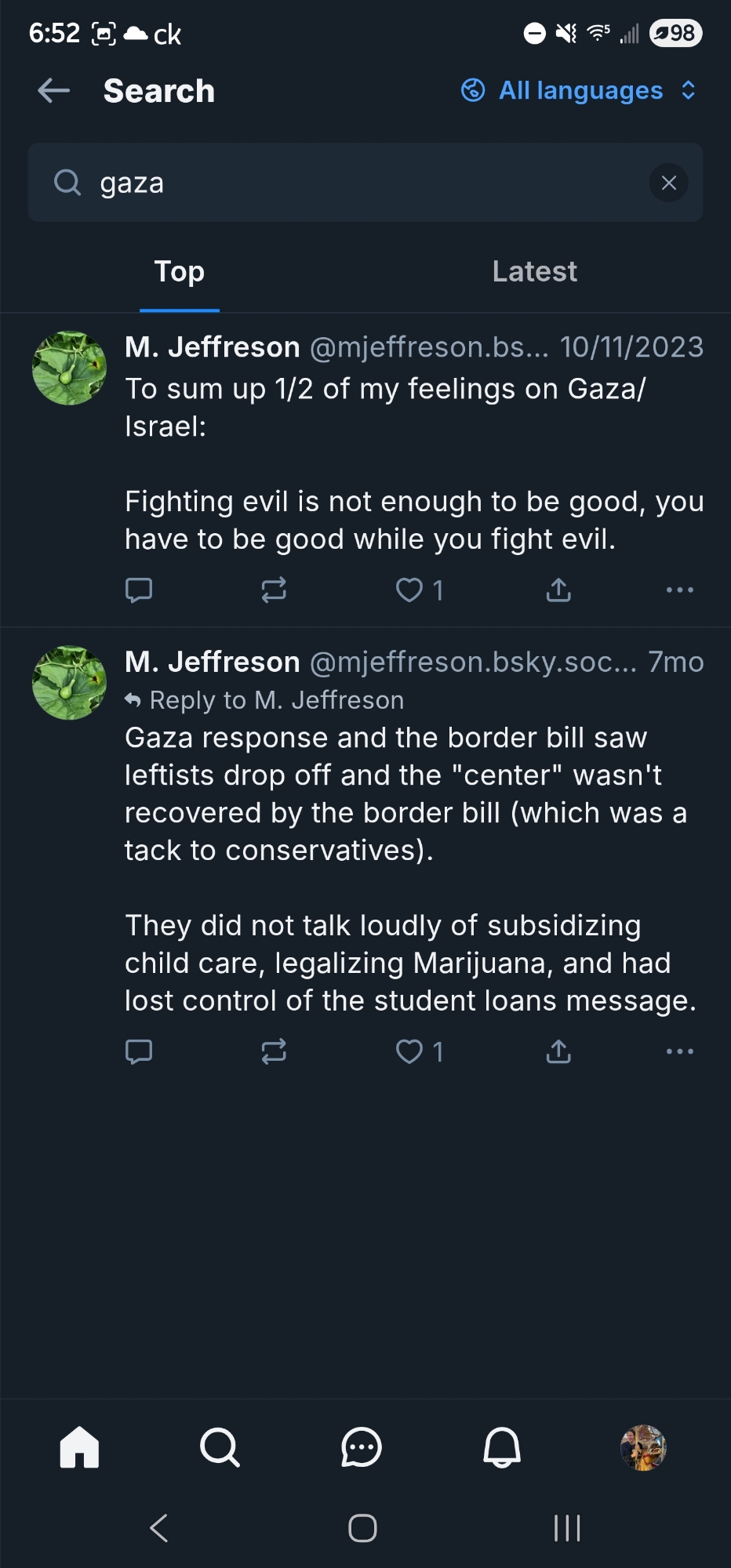Go back using the header arrow
Image resolution: width=731 pixels, height=1568 pixels.
[x=53, y=91]
